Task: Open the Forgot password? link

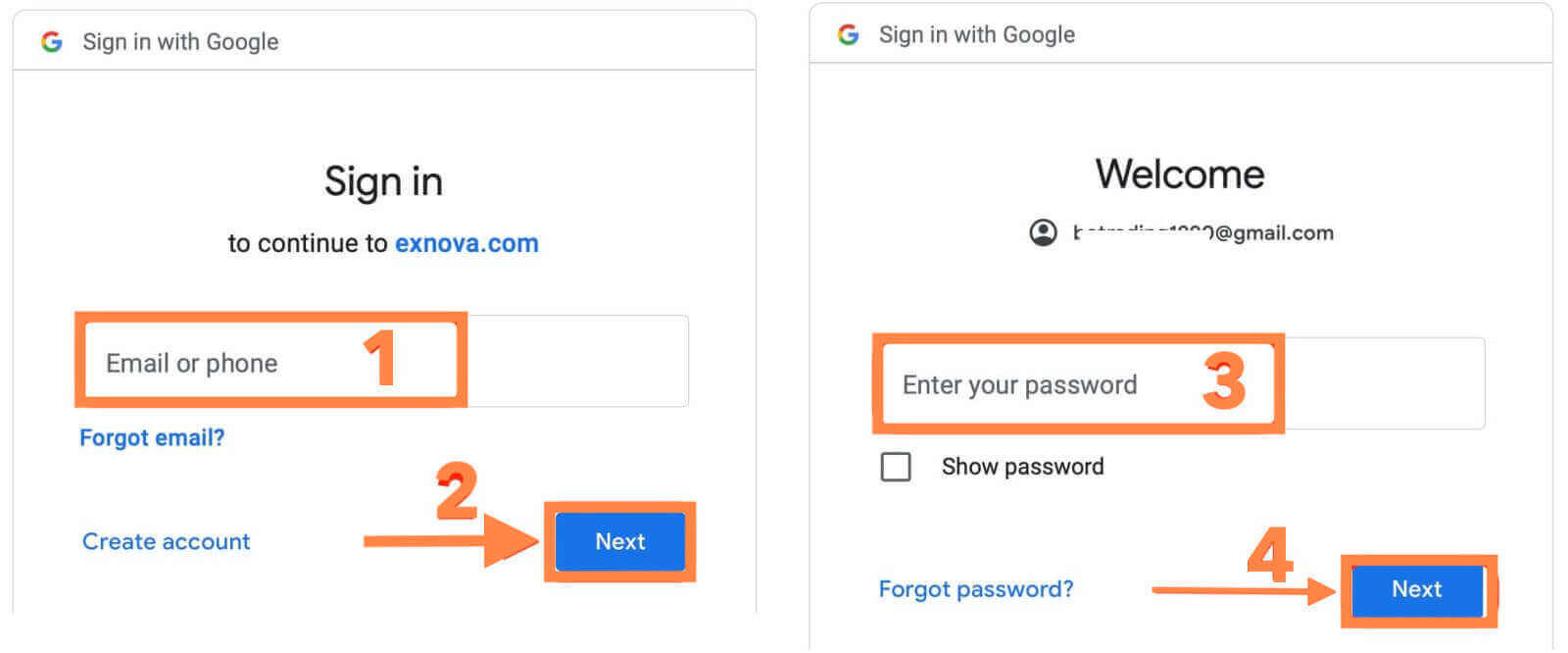Action: (x=976, y=588)
